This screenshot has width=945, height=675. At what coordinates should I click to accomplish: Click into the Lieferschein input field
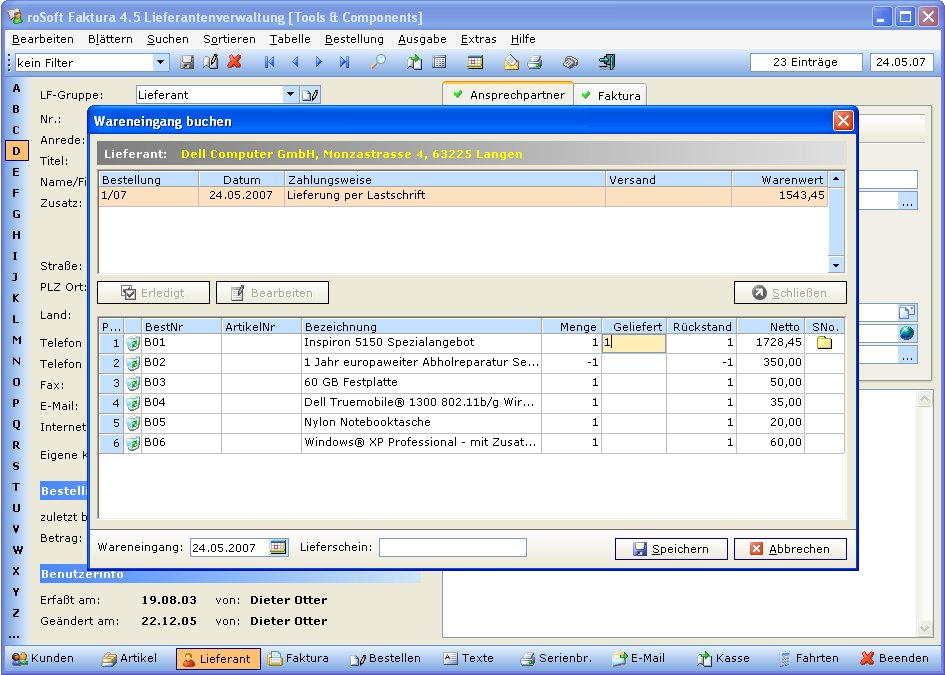[452, 548]
